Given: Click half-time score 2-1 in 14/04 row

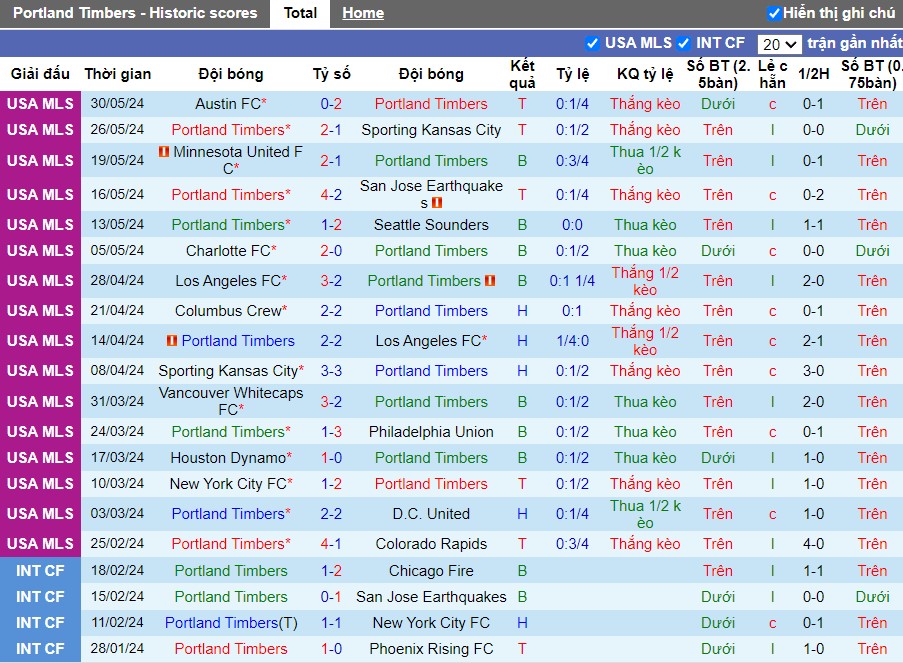Looking at the screenshot, I should [813, 340].
